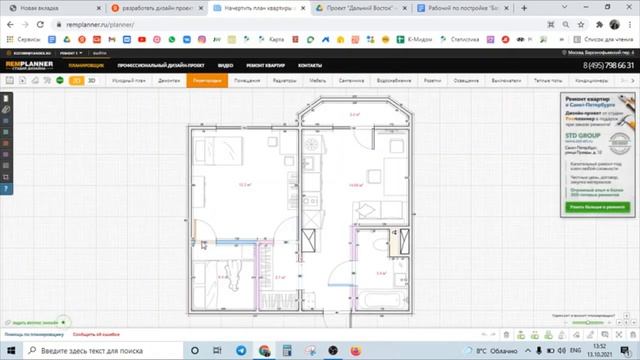Click the fullscreen icon in bottom toolbar
This screenshot has height=360, width=640.
tap(619, 335)
